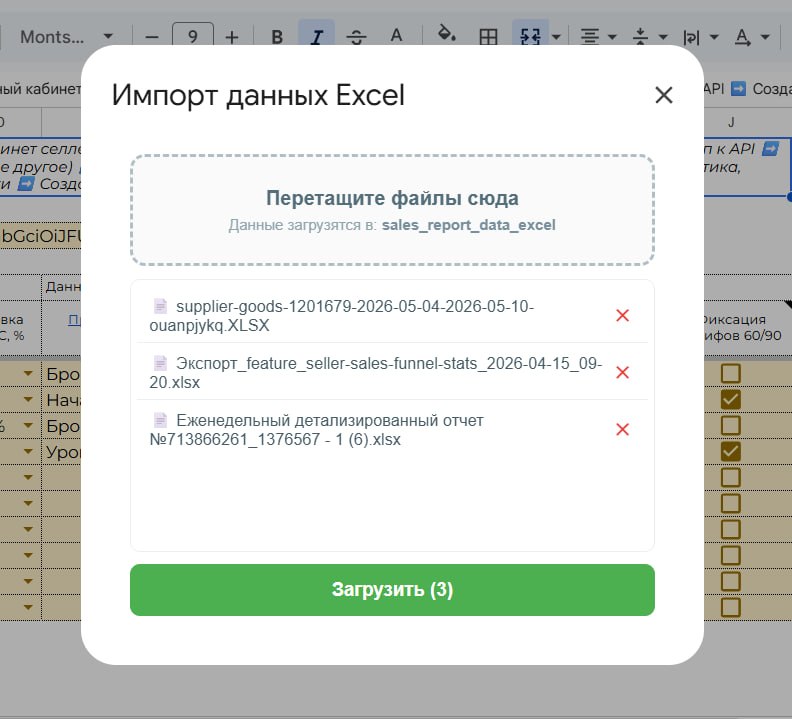
Task: Close the Импорт данных Excel dialog
Action: tap(663, 95)
